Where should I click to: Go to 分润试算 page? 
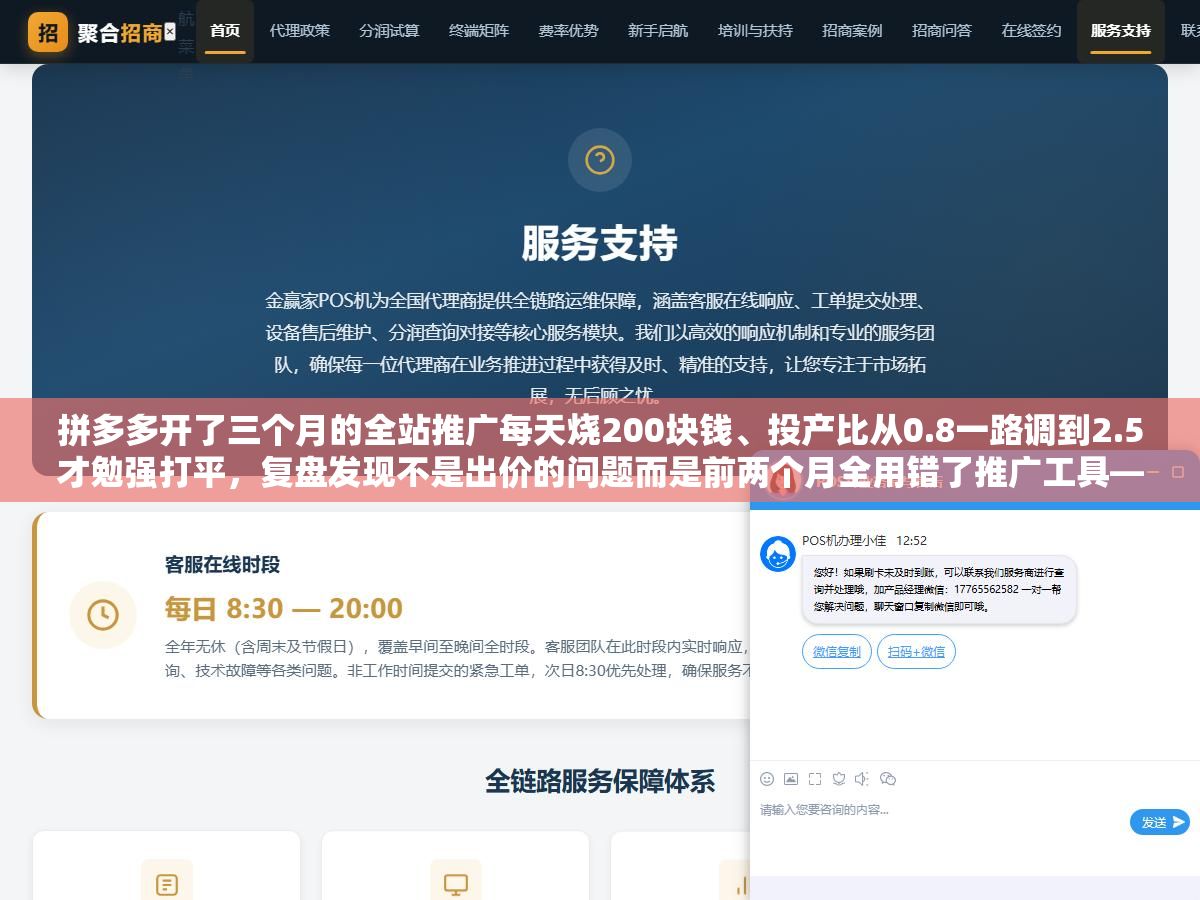point(389,31)
